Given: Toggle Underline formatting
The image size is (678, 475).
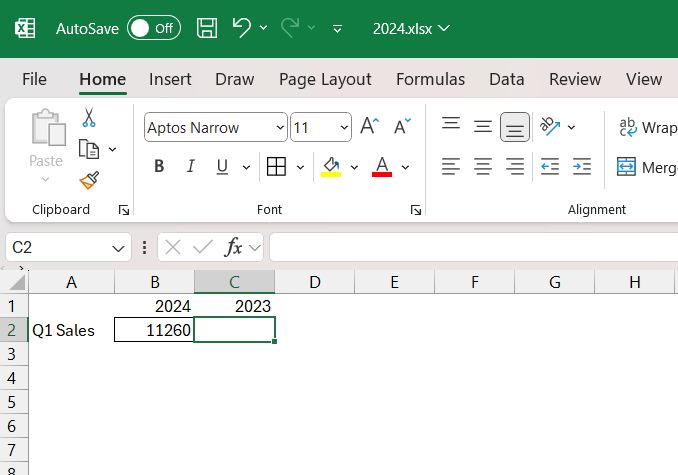Looking at the screenshot, I should tap(222, 166).
